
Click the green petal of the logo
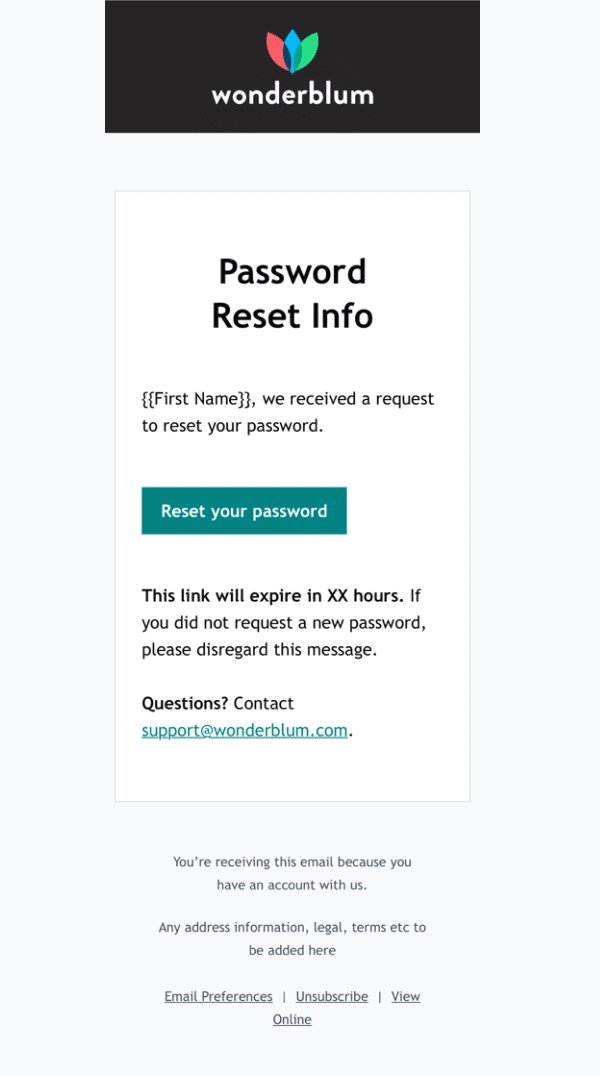point(309,52)
